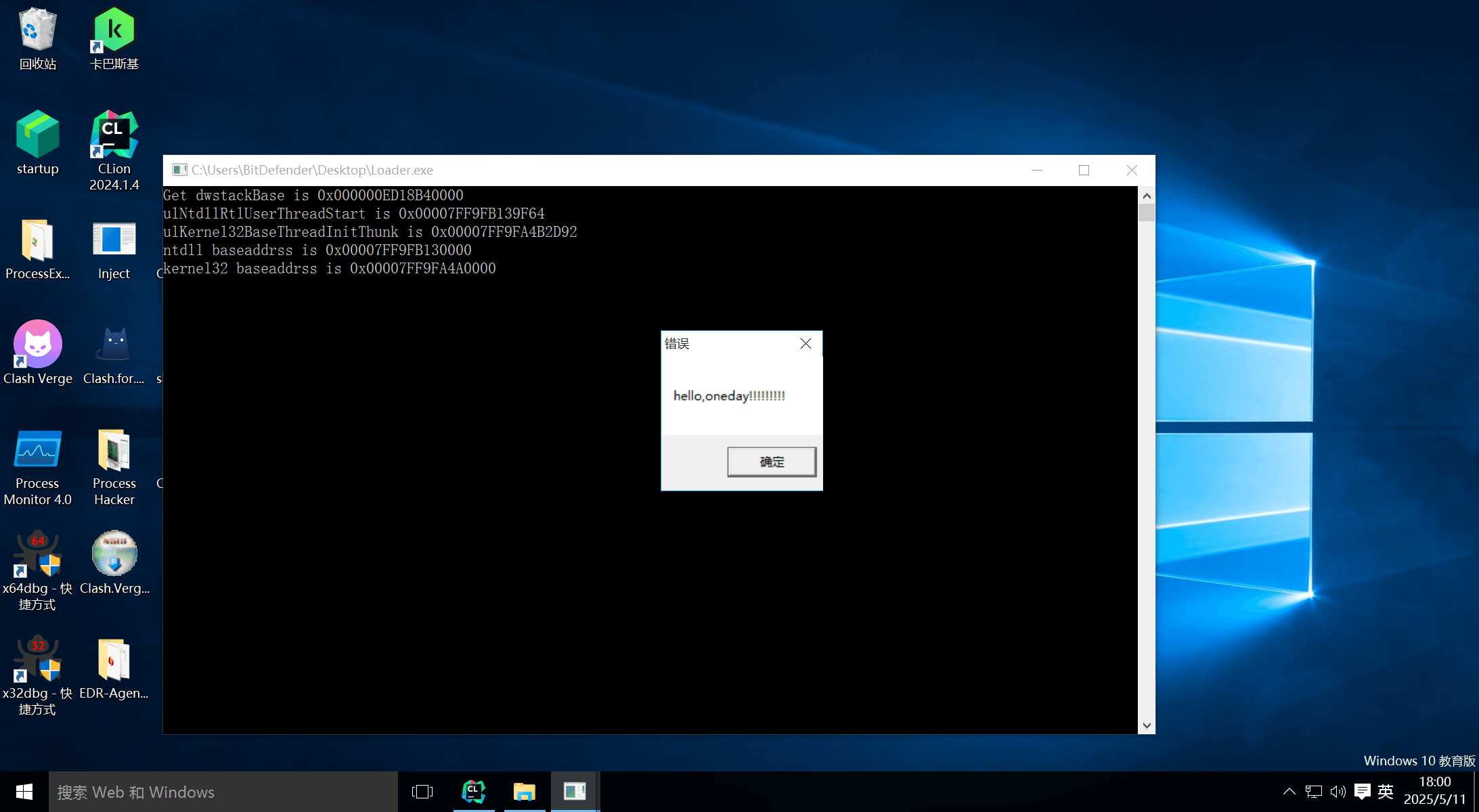Screen dimensions: 1479x812
Task: Click the 确定 button in error dialog
Action: pos(771,461)
